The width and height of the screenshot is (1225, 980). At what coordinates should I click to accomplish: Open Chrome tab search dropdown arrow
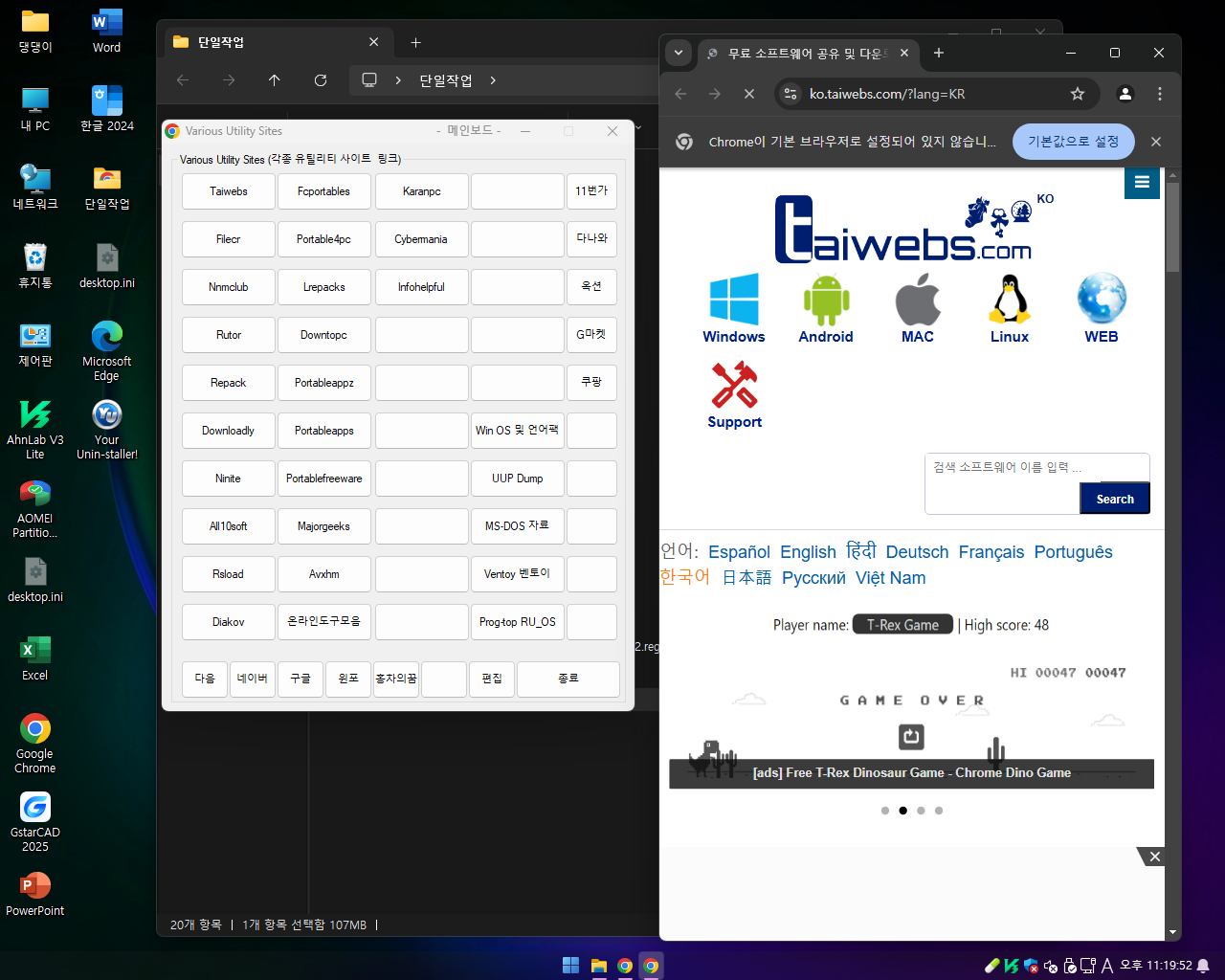(x=679, y=53)
